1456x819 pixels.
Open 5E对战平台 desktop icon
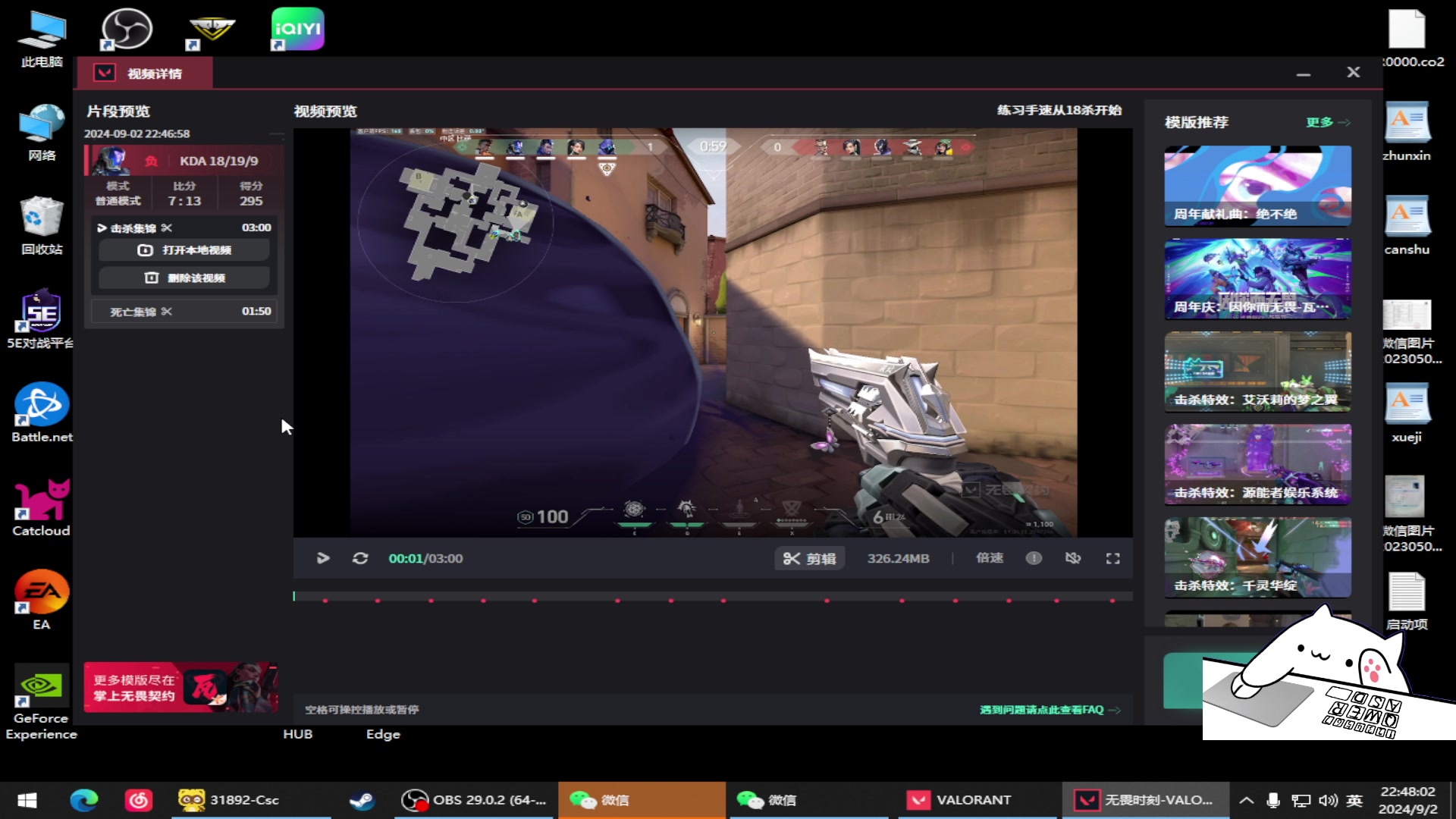(42, 318)
